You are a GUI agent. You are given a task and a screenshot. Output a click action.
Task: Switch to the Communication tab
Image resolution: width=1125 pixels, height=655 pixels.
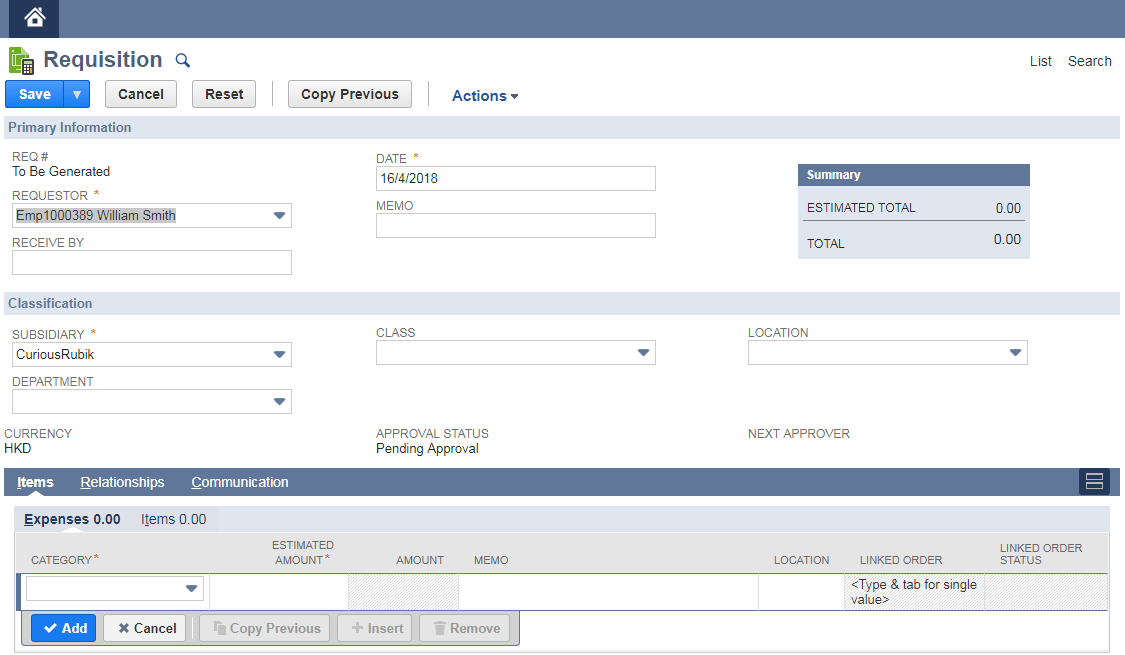point(239,482)
